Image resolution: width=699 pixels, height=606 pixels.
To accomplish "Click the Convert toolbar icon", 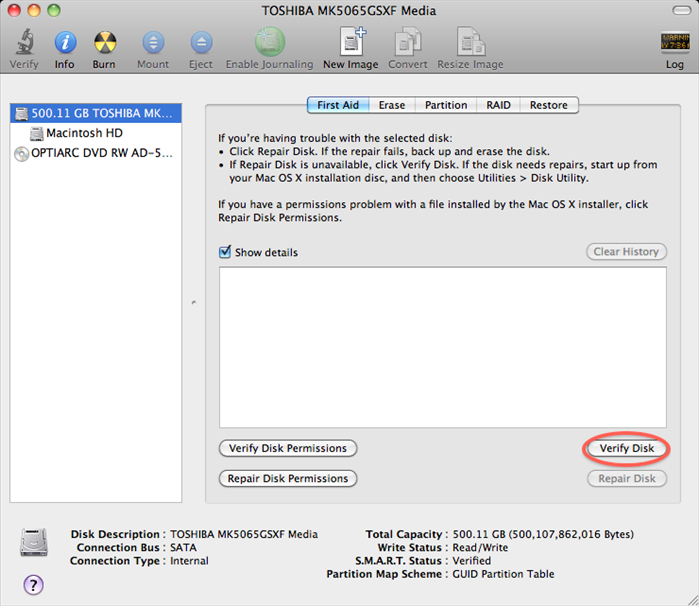I will [x=408, y=41].
